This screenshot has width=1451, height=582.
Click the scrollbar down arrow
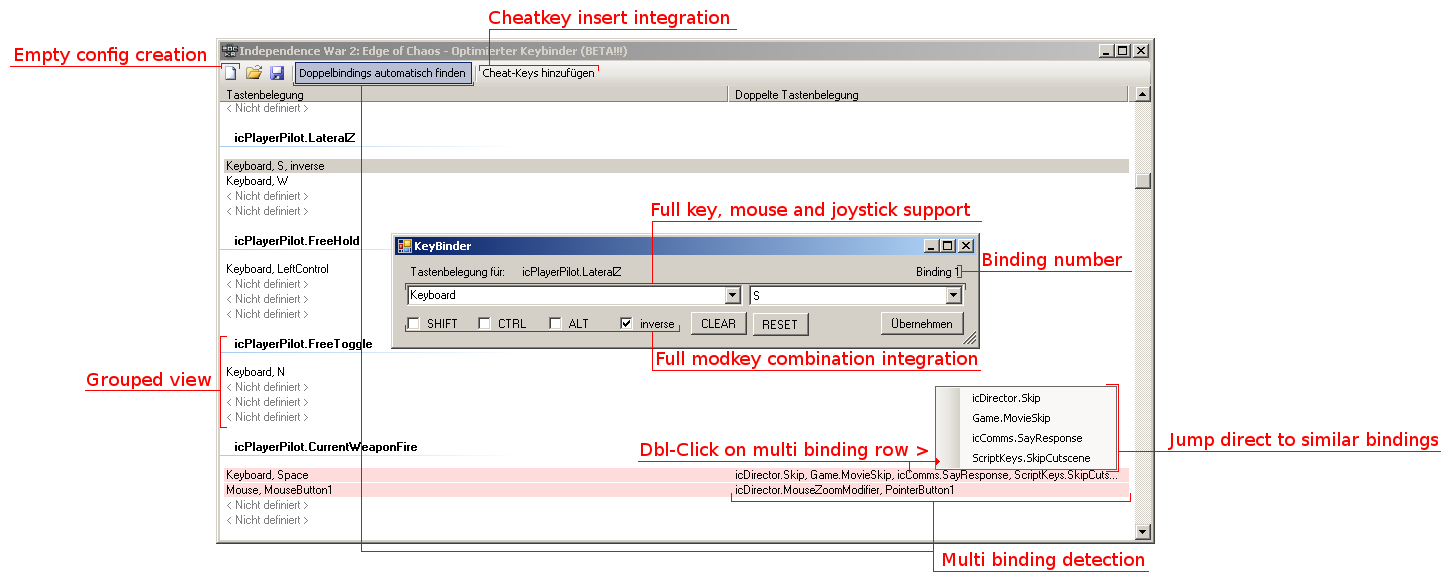coord(1143,532)
